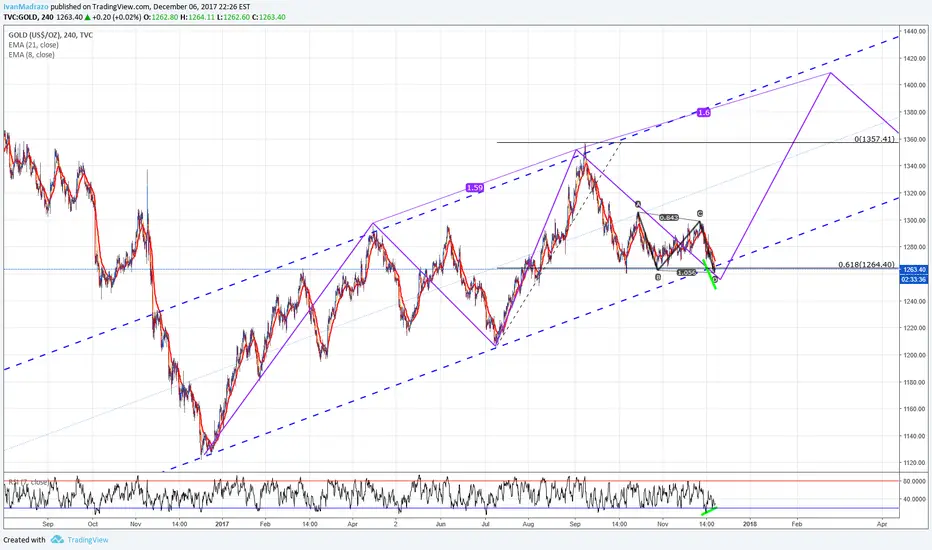Click the 1380.00 price axis value
932x550 pixels.
(915, 112)
